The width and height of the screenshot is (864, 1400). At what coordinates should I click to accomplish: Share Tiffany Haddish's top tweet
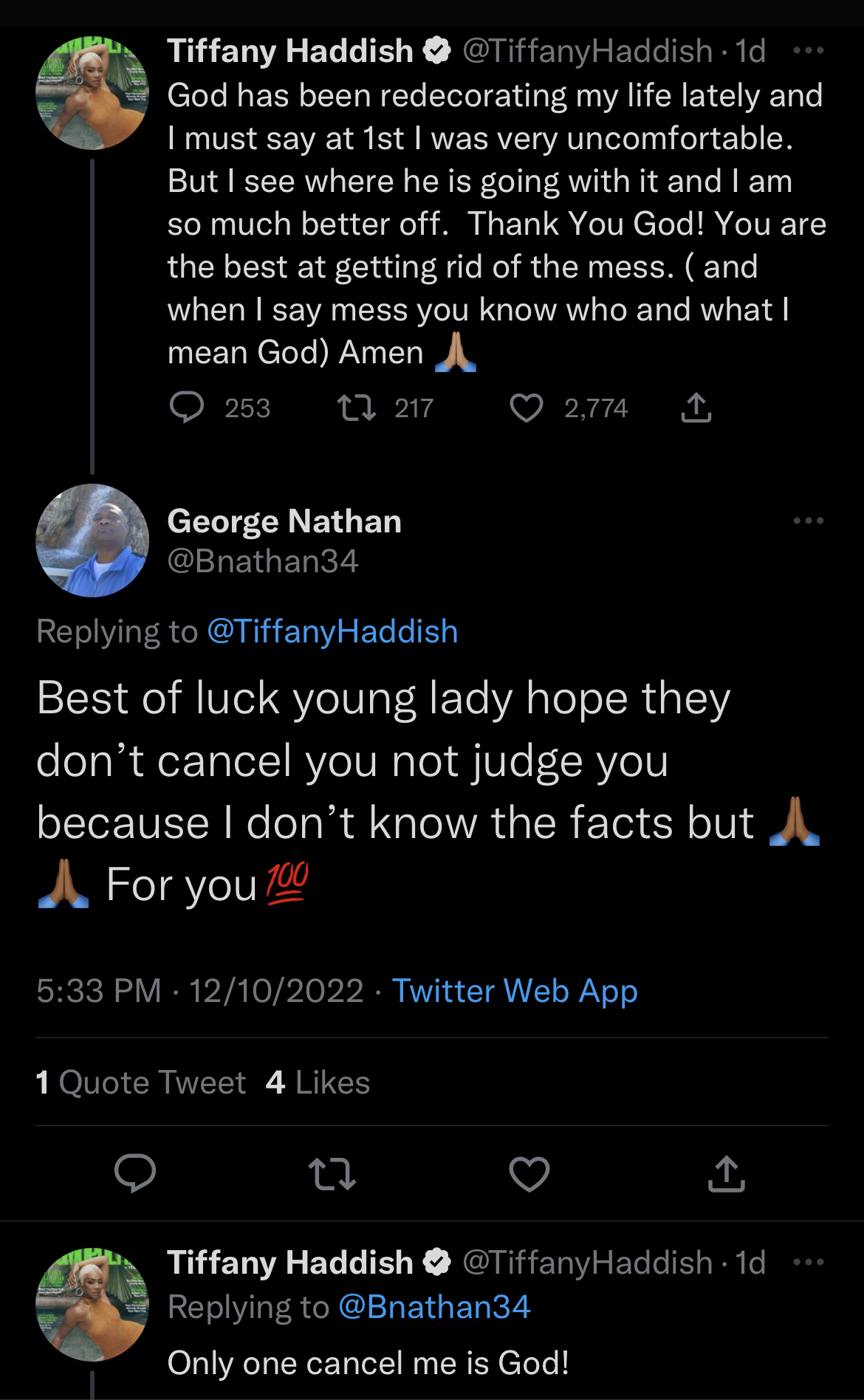695,407
